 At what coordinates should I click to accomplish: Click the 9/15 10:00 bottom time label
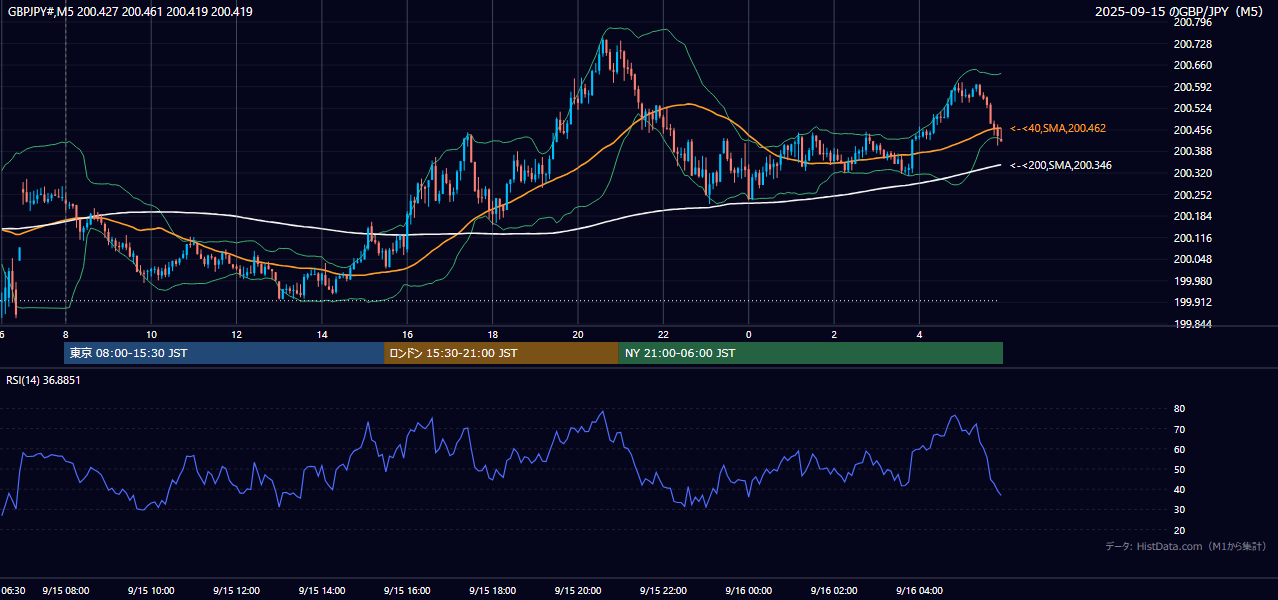[151, 591]
